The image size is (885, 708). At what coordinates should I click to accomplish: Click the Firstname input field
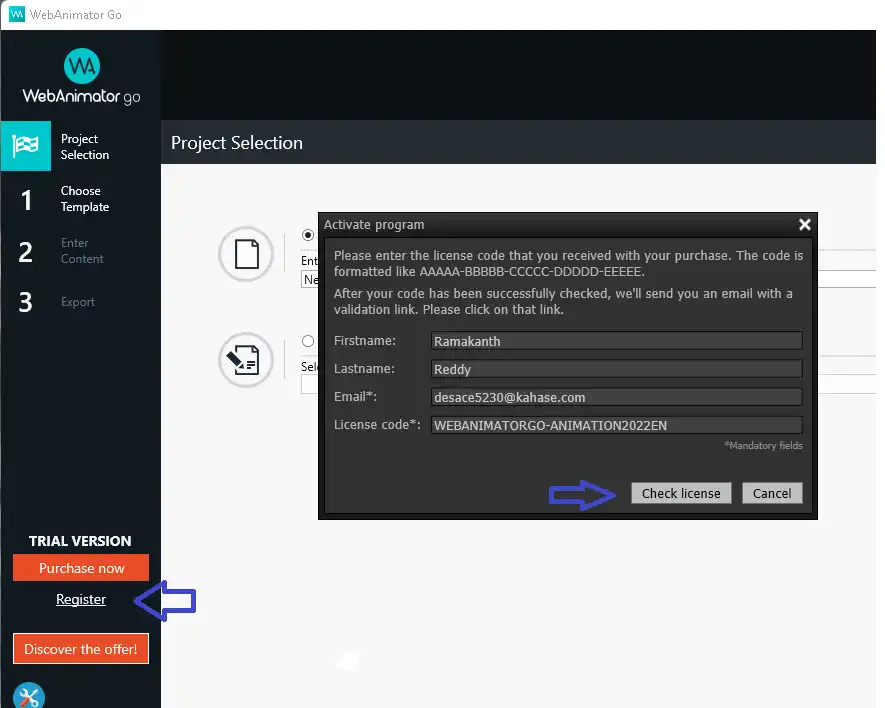point(616,341)
